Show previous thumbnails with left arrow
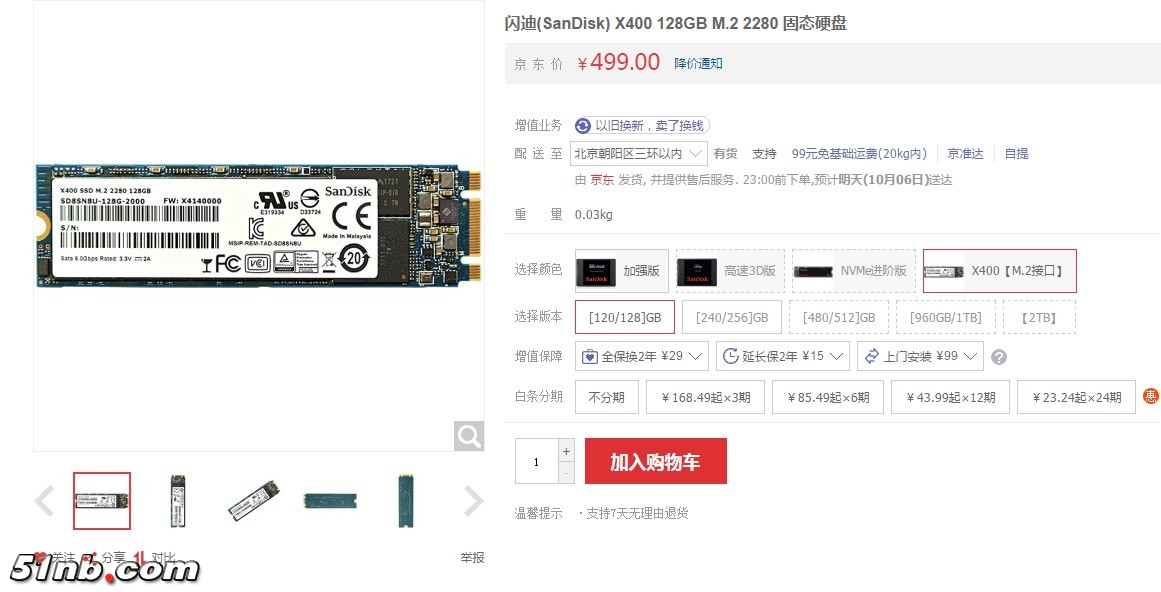 (x=44, y=501)
